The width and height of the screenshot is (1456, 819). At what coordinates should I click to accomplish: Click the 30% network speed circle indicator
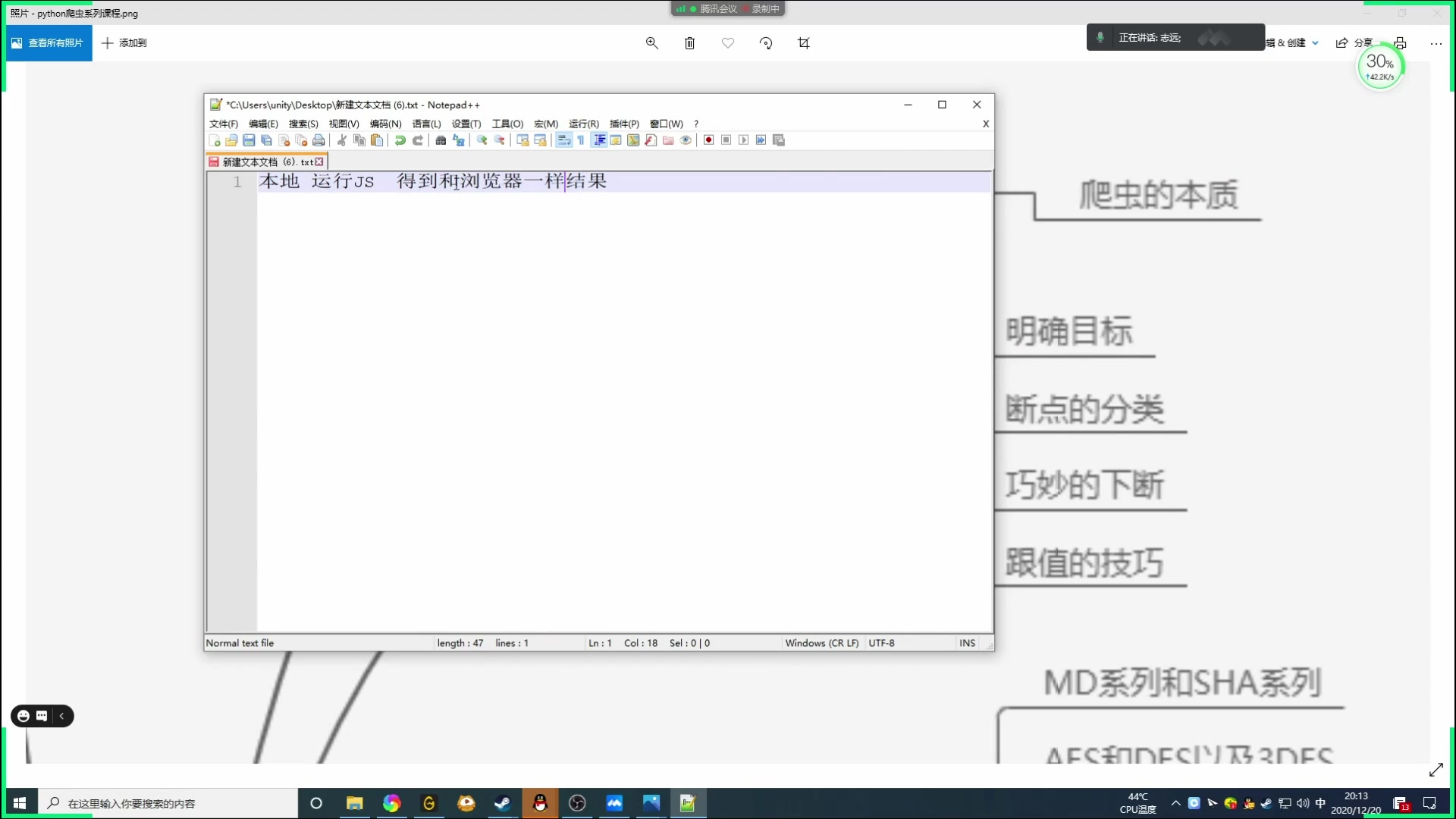coord(1380,66)
